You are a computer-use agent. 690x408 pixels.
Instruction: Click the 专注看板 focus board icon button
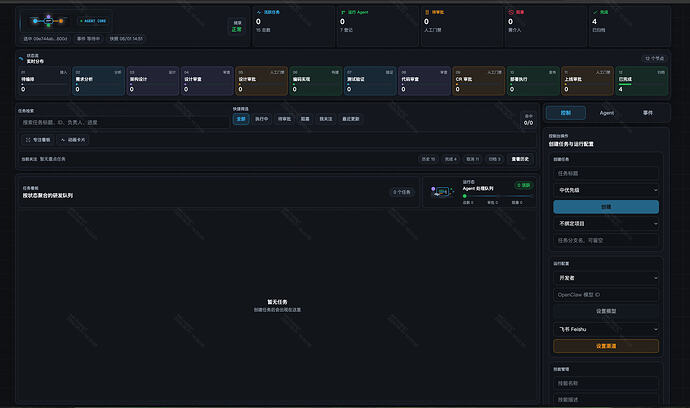(38, 140)
